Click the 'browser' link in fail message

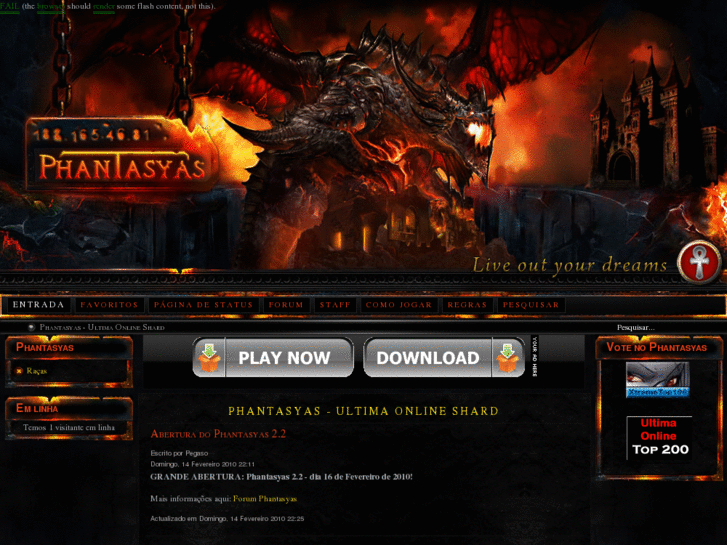point(51,6)
